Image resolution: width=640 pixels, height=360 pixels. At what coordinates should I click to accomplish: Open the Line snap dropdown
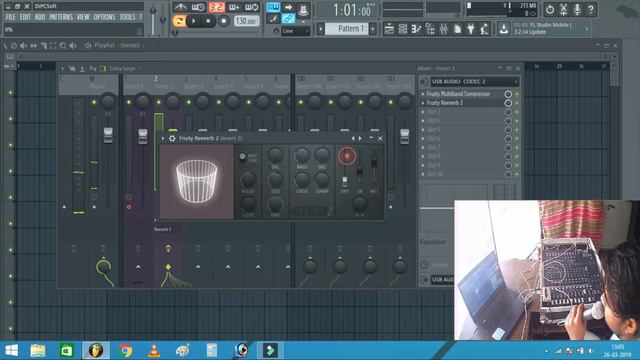tap(296, 31)
